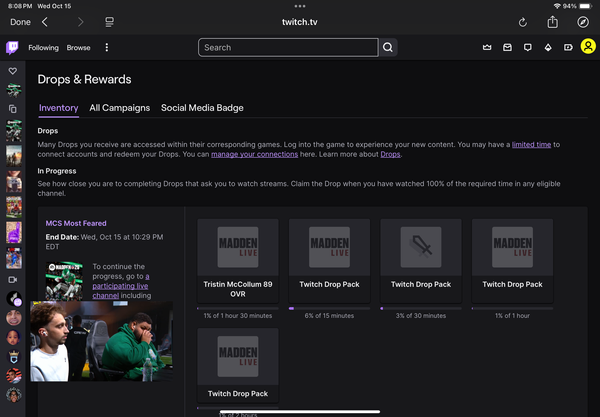Switch to All Campaigns tab
Screen dimensions: 600x417
point(119,108)
